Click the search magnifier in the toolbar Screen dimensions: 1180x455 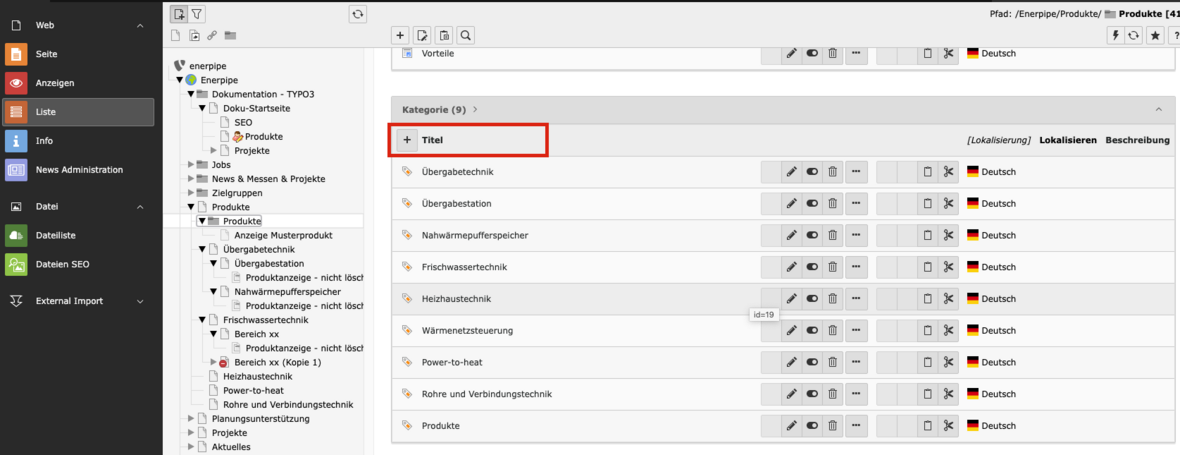(x=465, y=35)
